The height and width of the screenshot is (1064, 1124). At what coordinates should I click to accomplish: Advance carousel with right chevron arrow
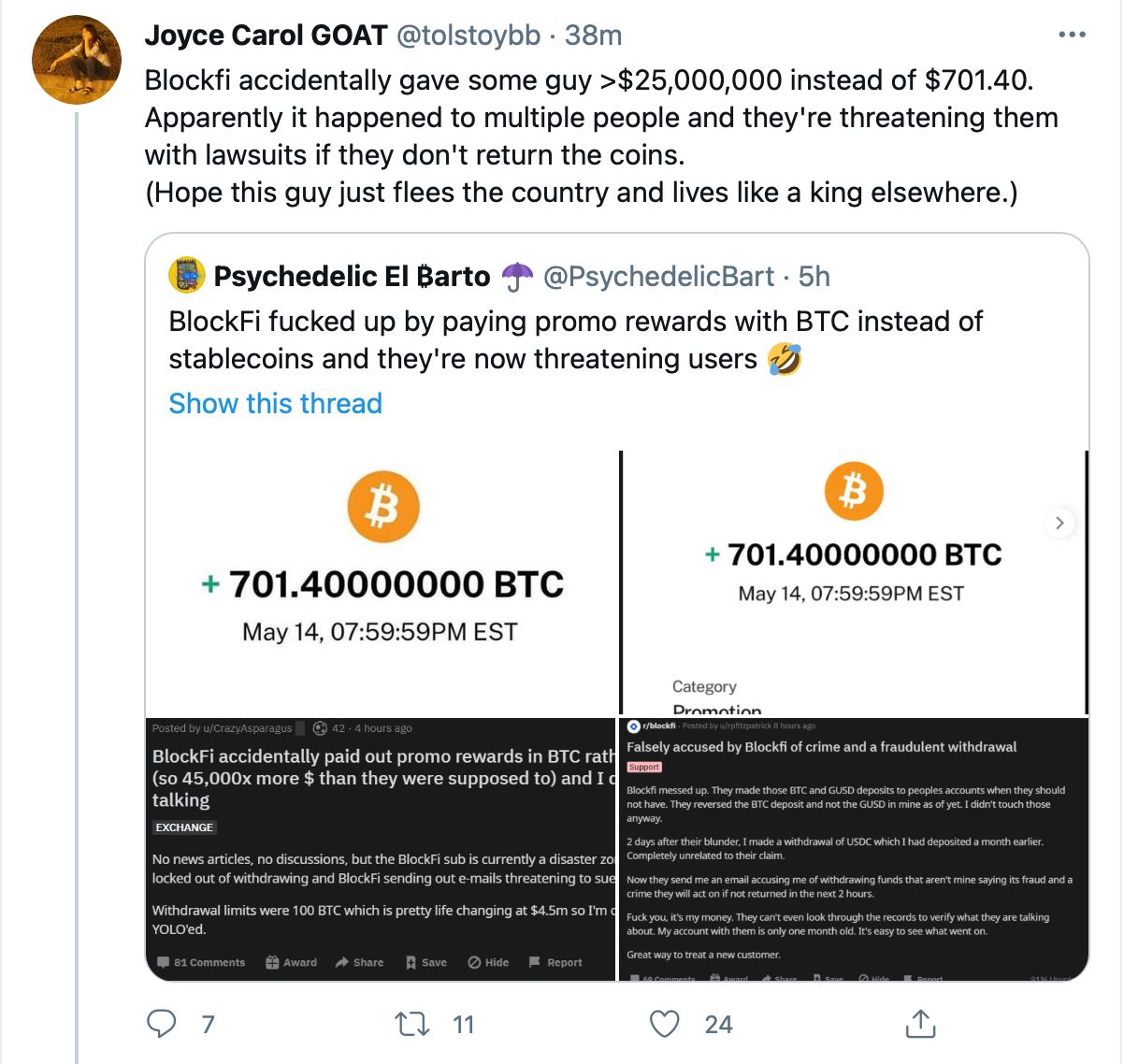pyautogui.click(x=1059, y=523)
